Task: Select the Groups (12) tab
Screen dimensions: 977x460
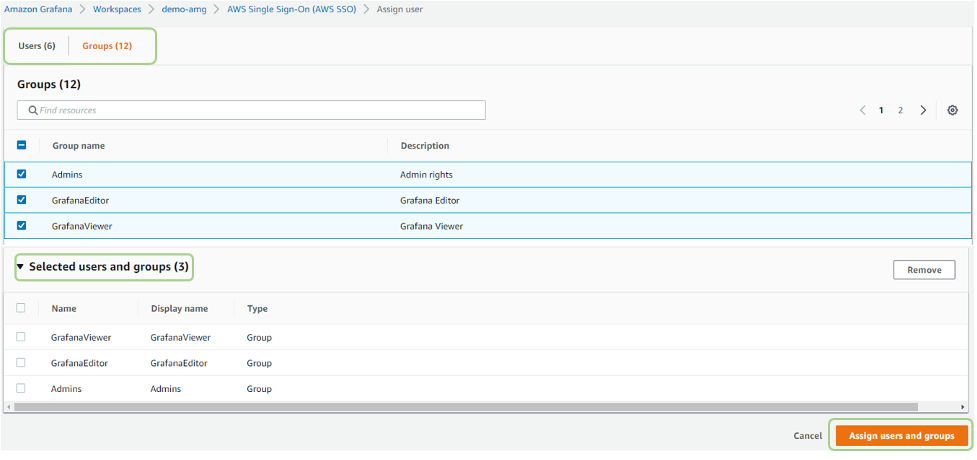Action: 107,46
